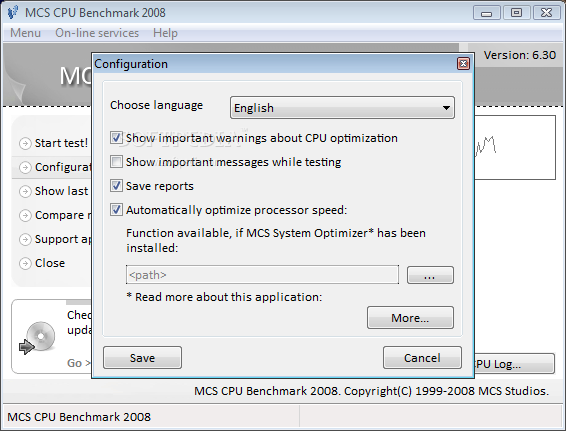Open the Menu menu

coord(25,33)
